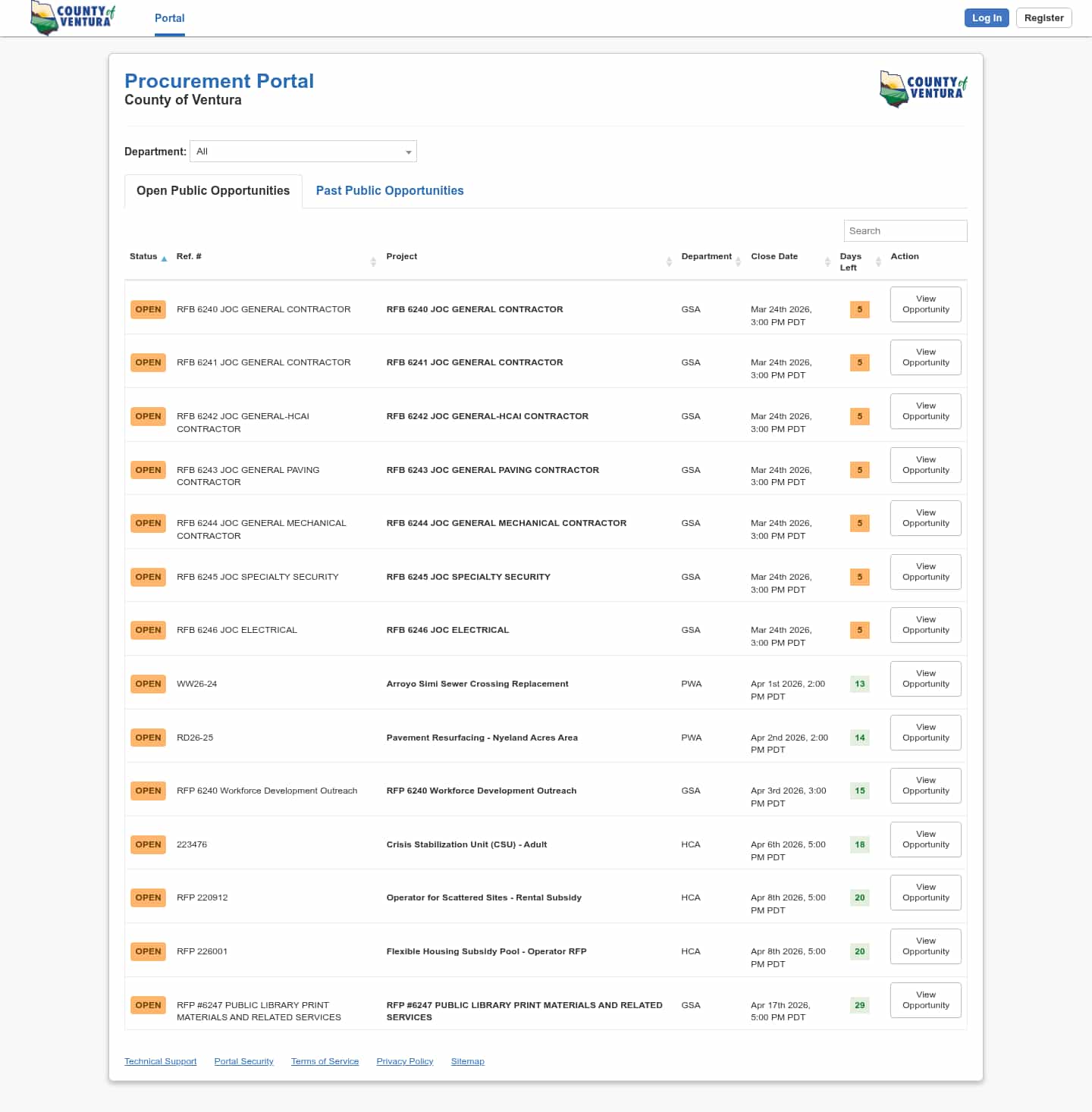Click reference number 'RFP 226001'
This screenshot has height=1112, width=1092.
202,951
